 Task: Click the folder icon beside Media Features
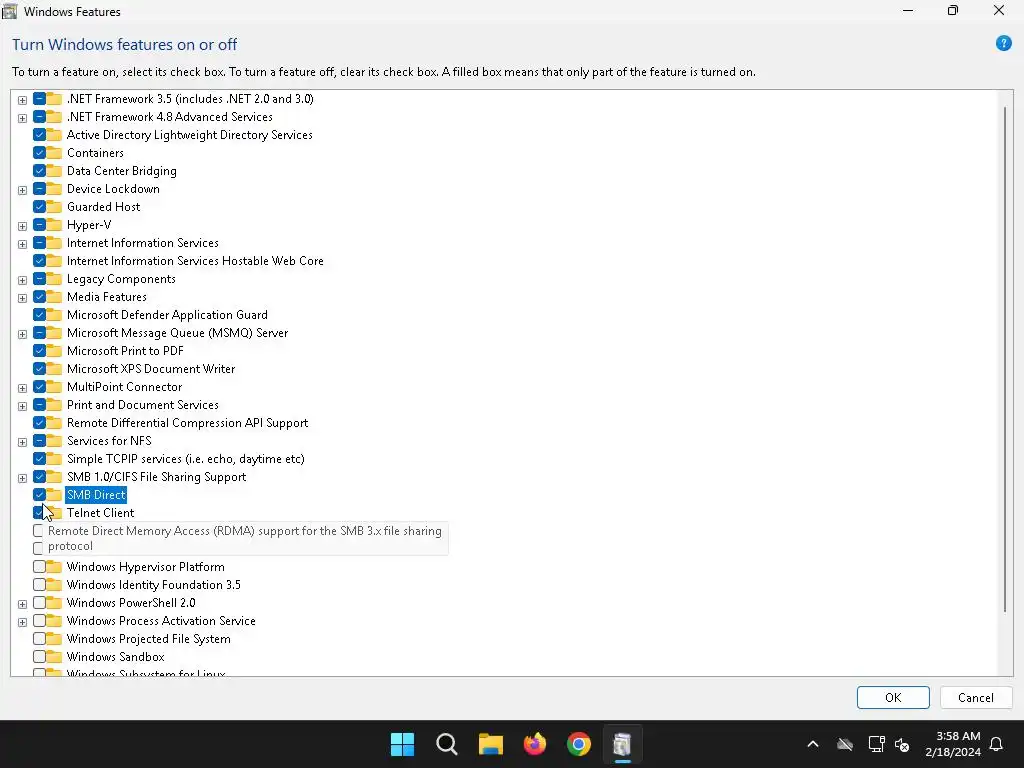click(54, 296)
